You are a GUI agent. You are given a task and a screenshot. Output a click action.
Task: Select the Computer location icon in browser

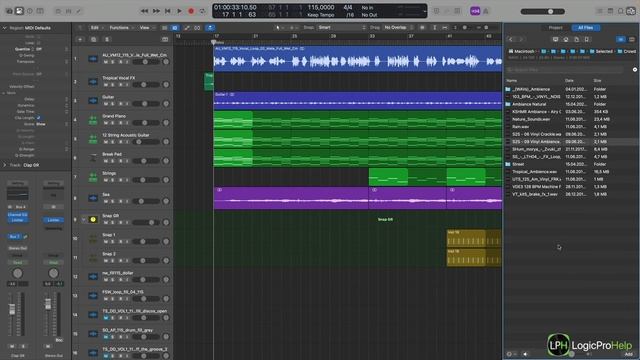pyautogui.click(x=556, y=40)
